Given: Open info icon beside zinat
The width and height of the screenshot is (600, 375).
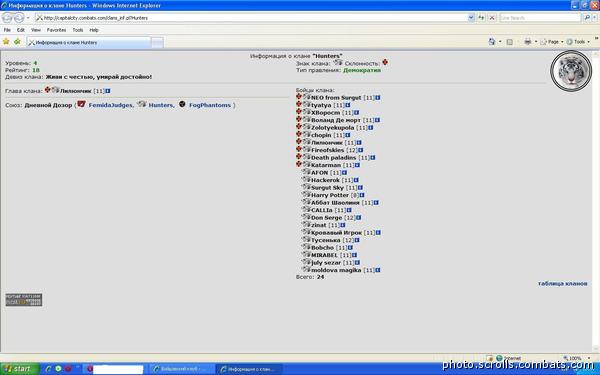Looking at the screenshot, I should pyautogui.click(x=343, y=225).
